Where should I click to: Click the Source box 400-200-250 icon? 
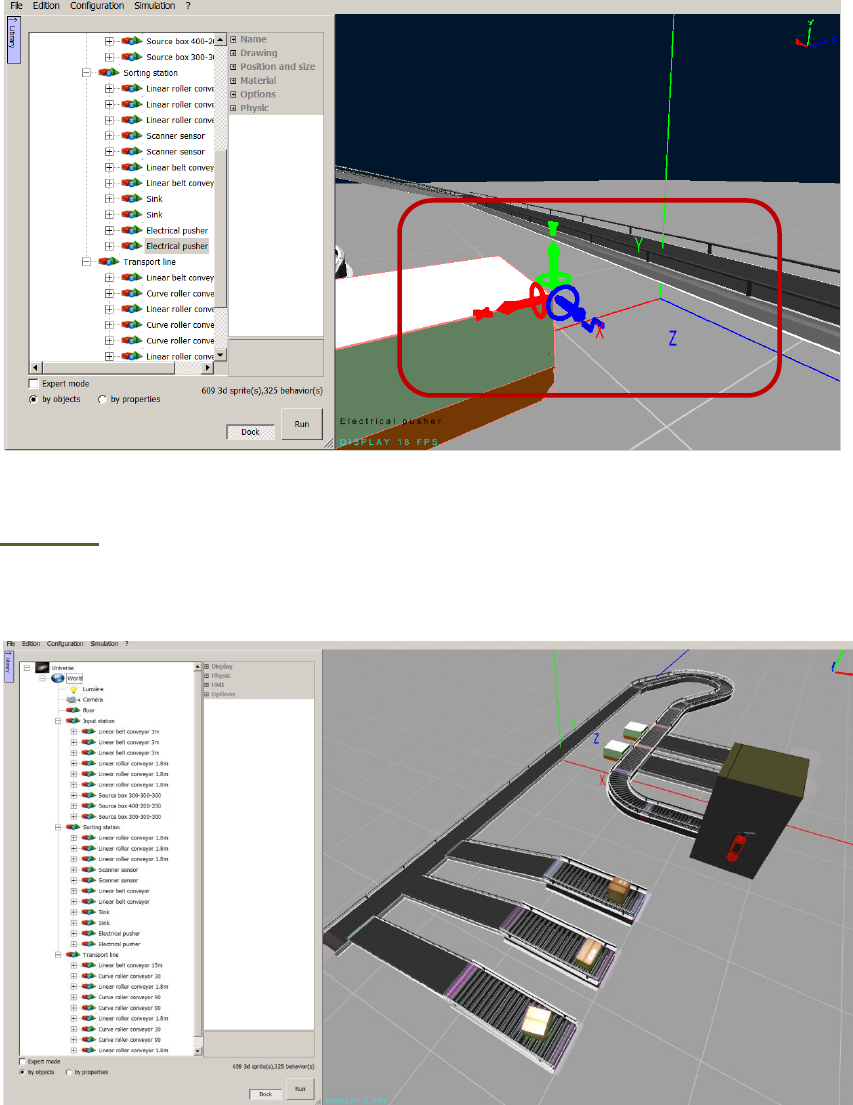point(88,805)
